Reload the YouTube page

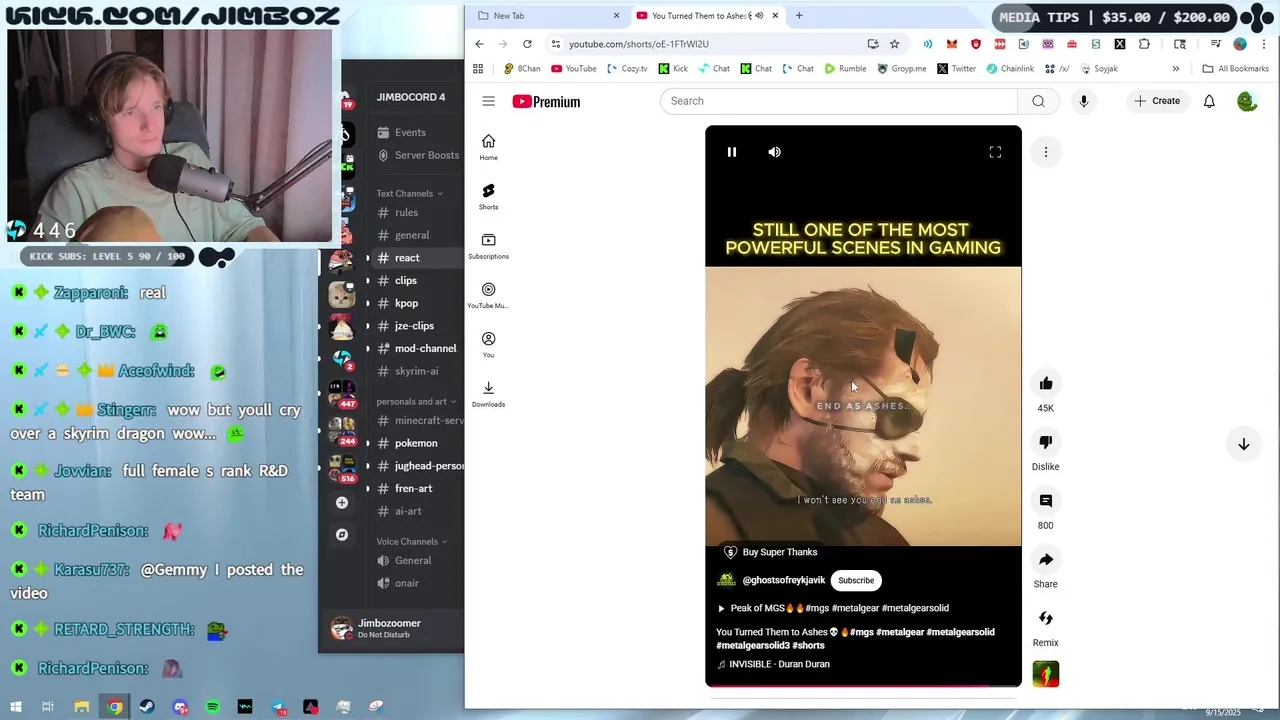coord(527,44)
